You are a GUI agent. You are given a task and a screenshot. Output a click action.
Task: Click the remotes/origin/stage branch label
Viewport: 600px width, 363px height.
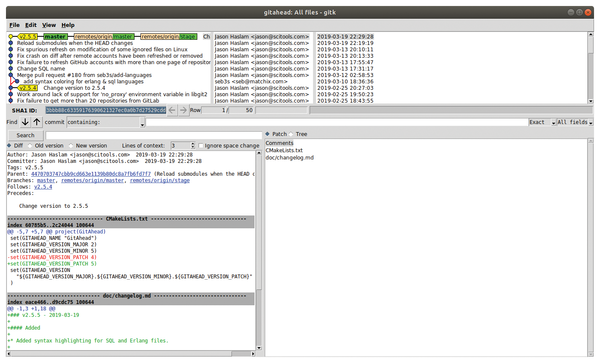[x=169, y=37]
